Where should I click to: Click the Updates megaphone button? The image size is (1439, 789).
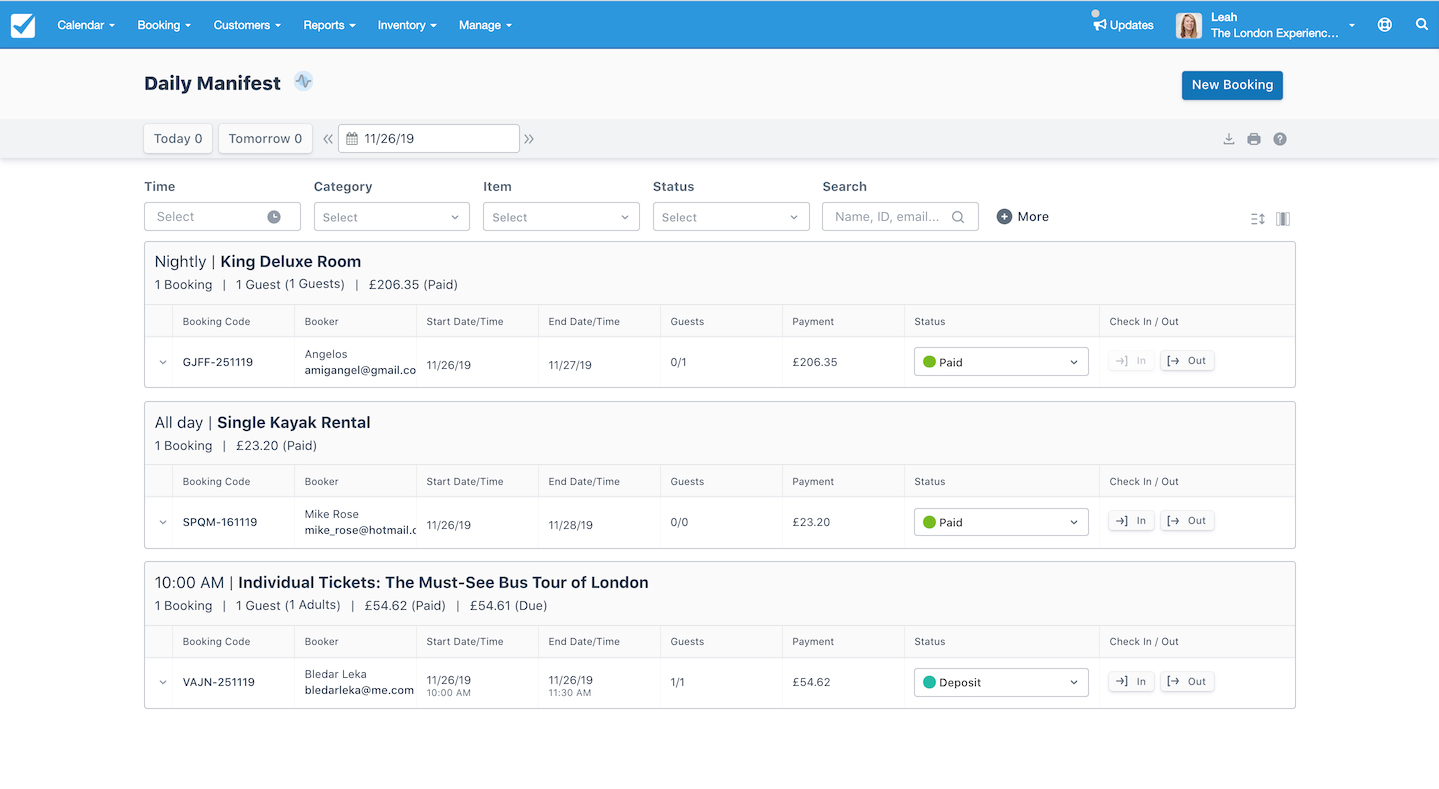1123,25
